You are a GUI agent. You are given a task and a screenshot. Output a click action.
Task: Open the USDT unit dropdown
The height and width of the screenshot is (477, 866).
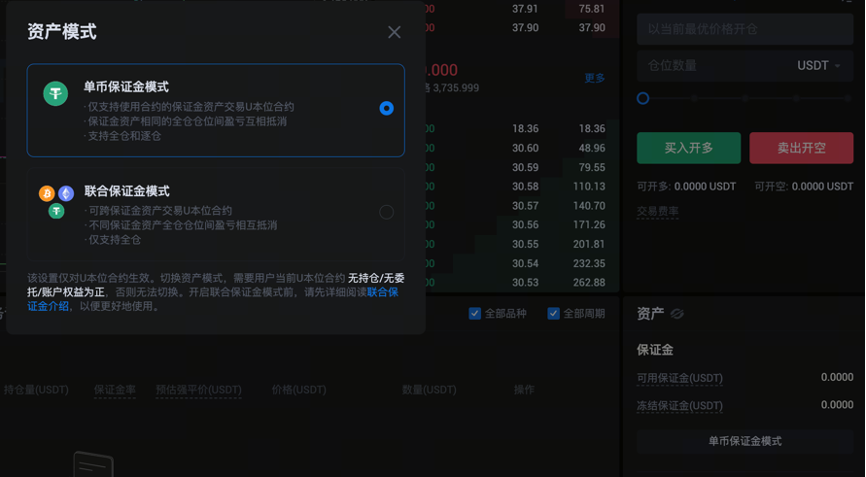tap(818, 66)
